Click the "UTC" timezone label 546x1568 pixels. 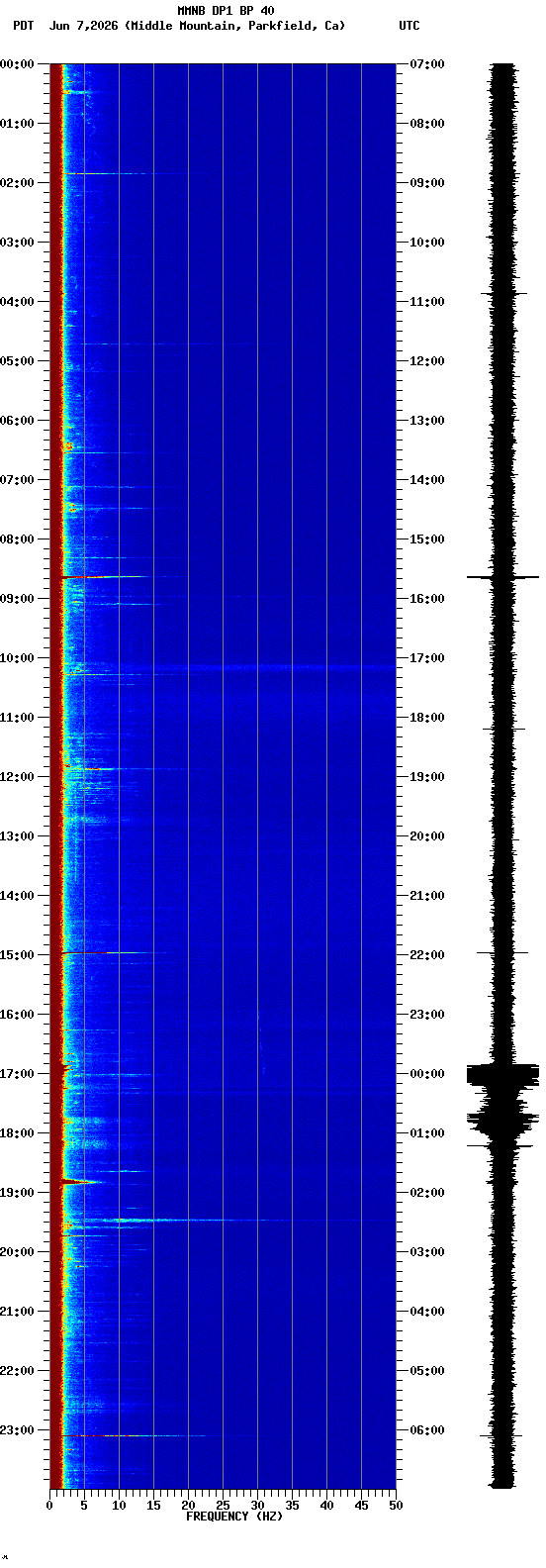[x=409, y=26]
